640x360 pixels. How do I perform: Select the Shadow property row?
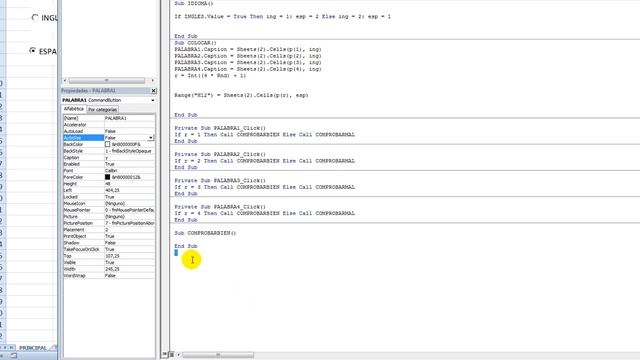(x=109, y=243)
